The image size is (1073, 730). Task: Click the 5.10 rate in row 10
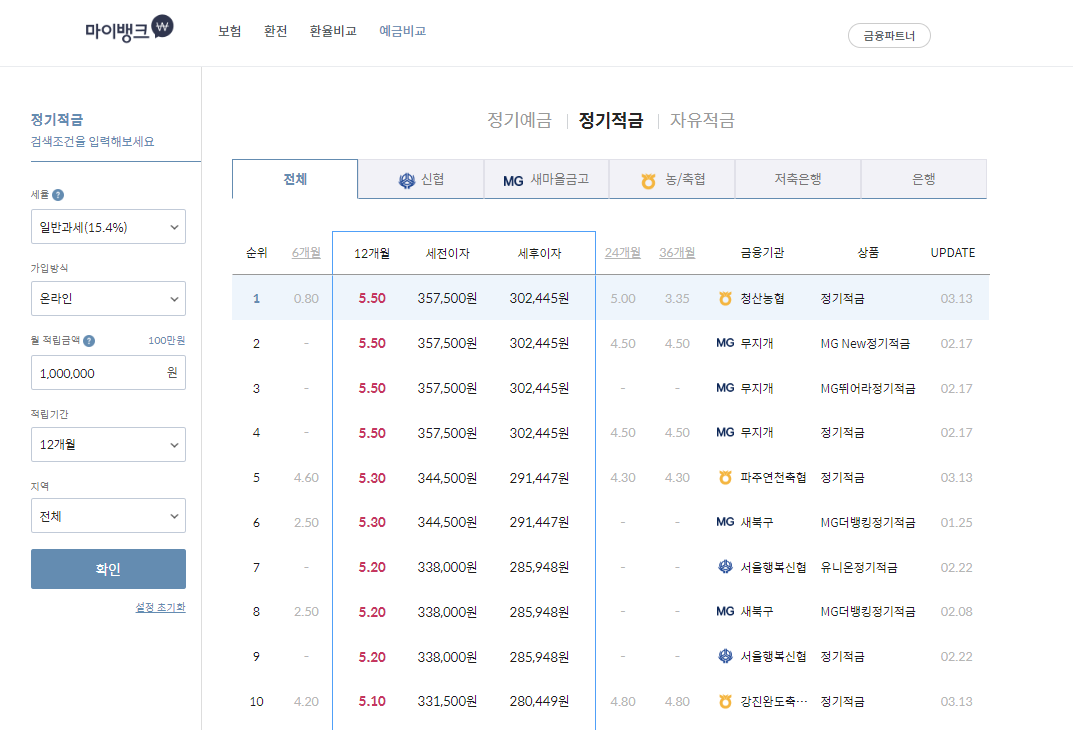point(372,701)
